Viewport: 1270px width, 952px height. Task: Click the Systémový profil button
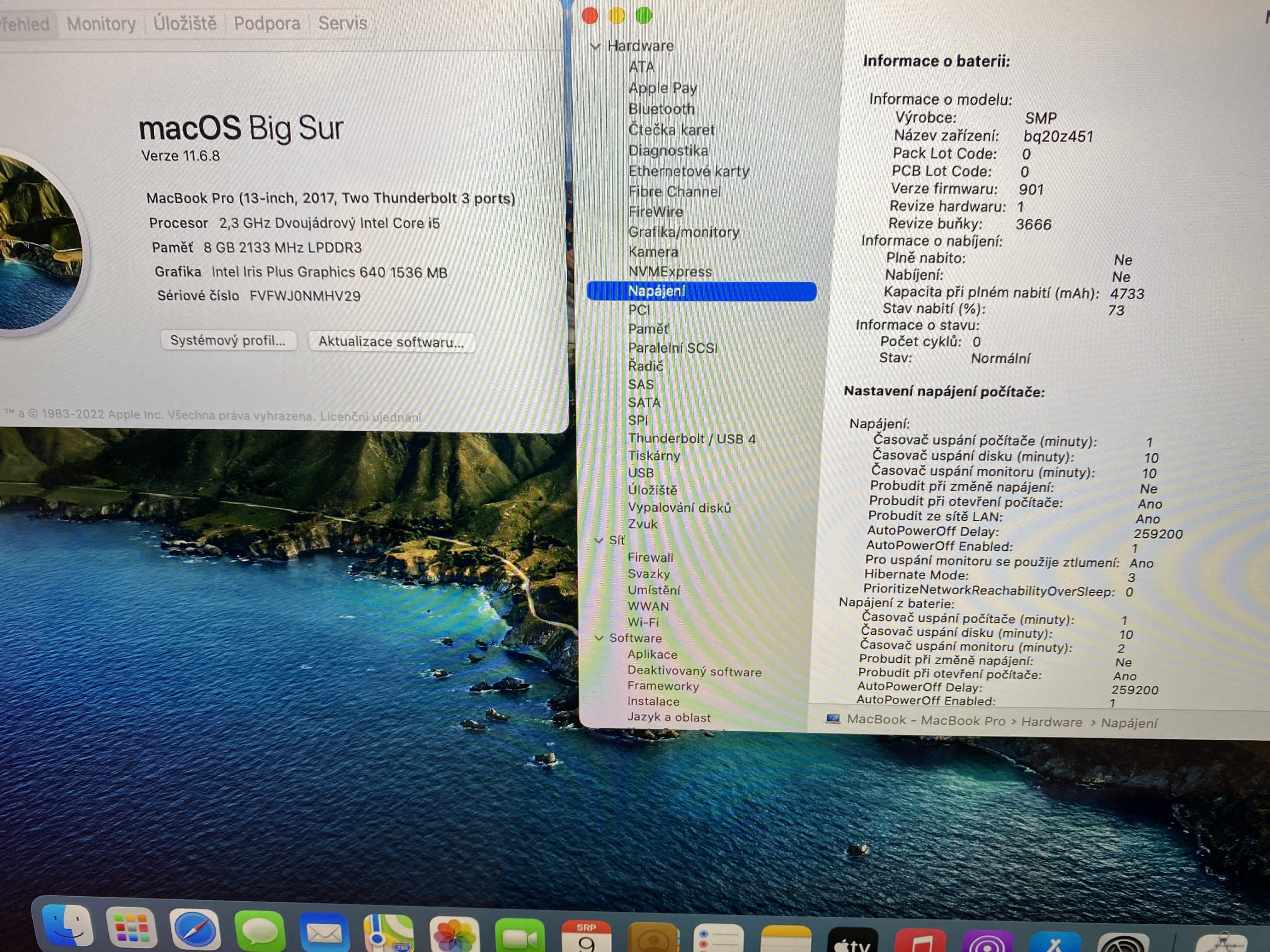pyautogui.click(x=228, y=340)
